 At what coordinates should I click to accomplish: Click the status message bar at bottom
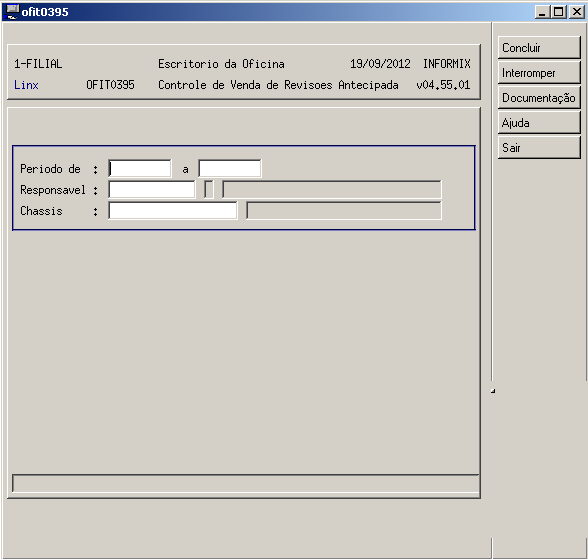pos(246,483)
